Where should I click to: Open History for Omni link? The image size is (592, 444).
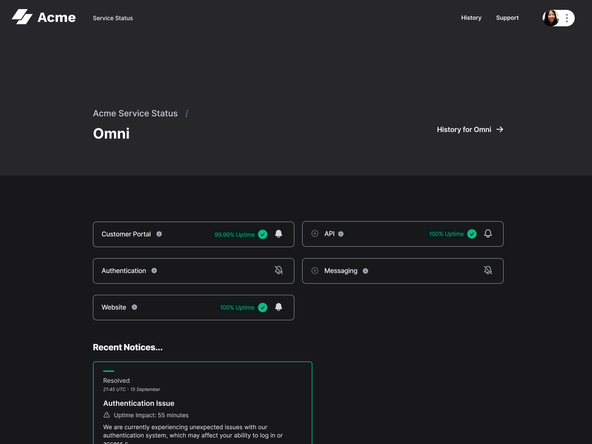470,130
